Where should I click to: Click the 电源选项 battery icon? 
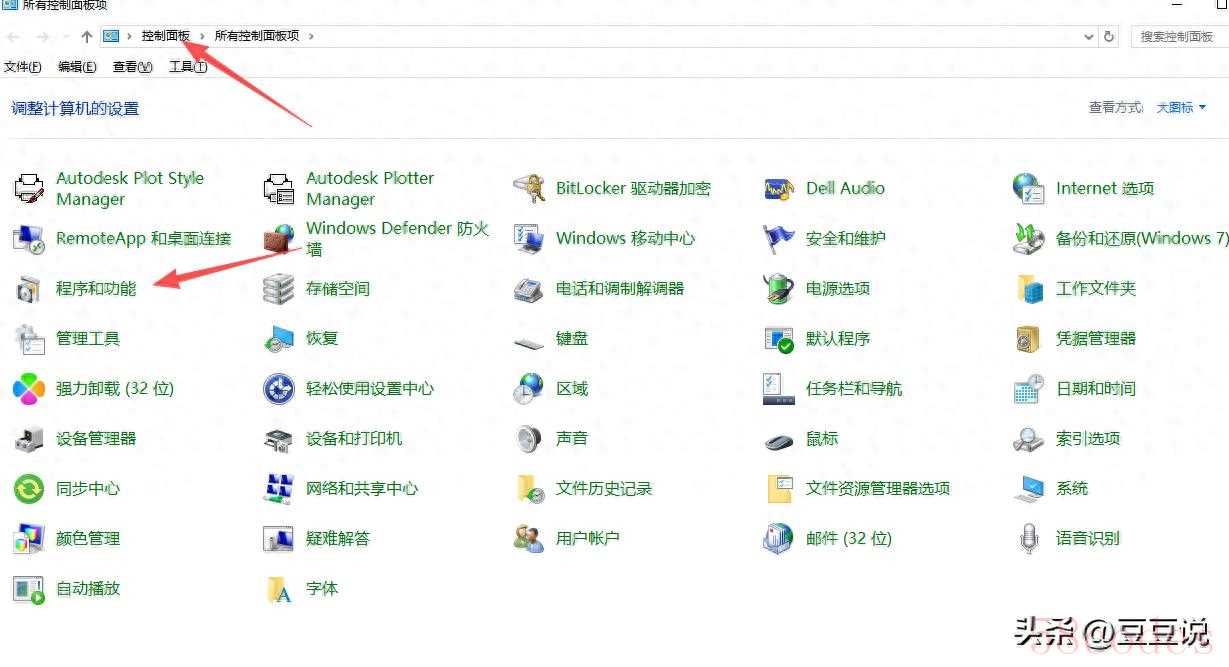778,289
